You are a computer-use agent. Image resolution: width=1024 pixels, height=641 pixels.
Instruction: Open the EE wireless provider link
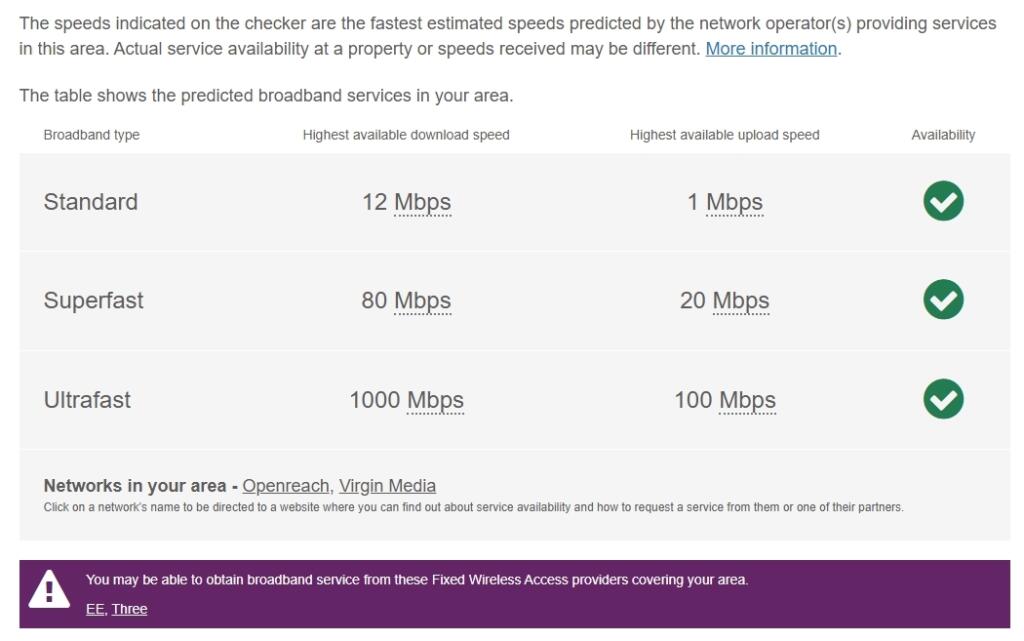(x=95, y=609)
